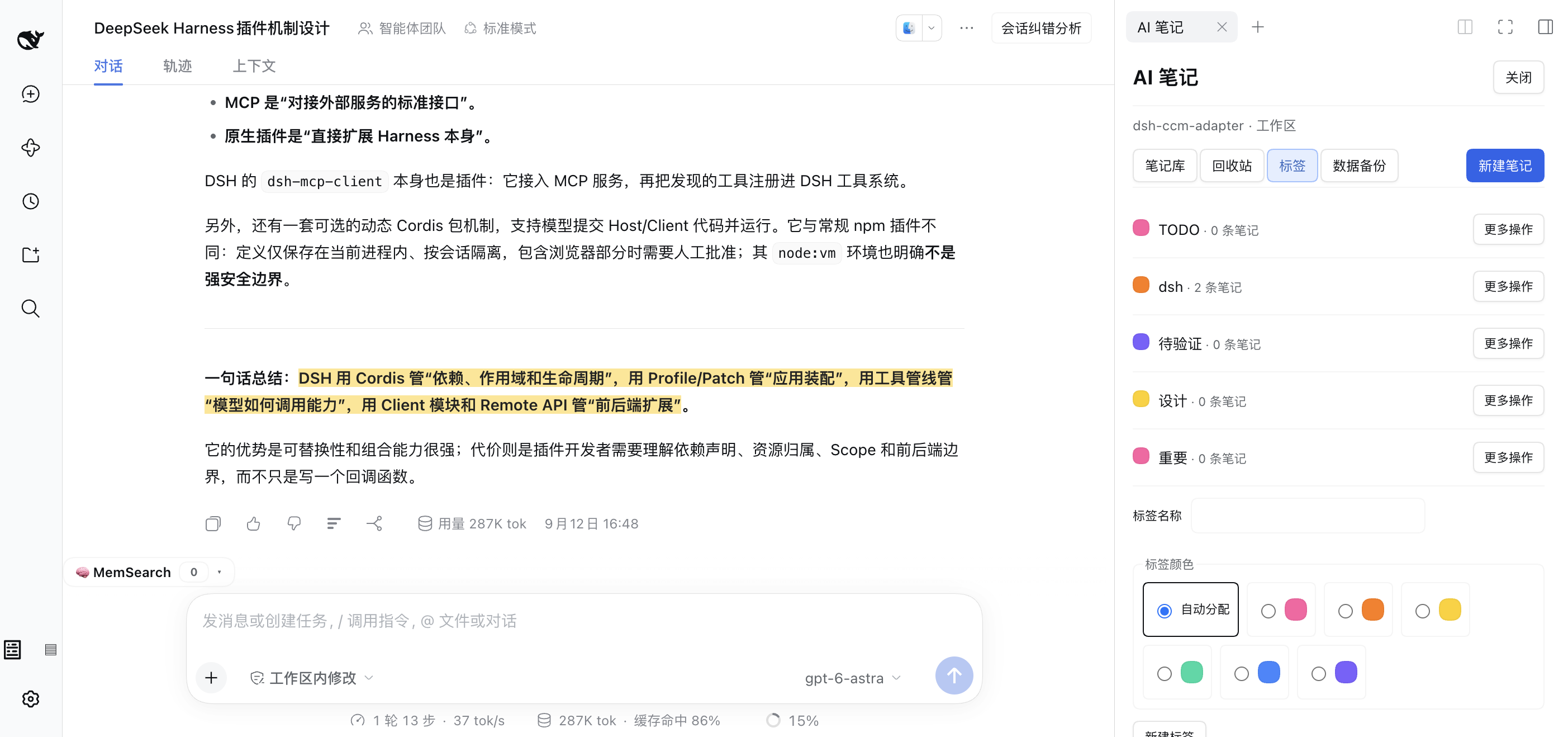Screen dimensions: 1568x737
Task: Open the gpt-6-astra model dropdown
Action: click(x=852, y=678)
